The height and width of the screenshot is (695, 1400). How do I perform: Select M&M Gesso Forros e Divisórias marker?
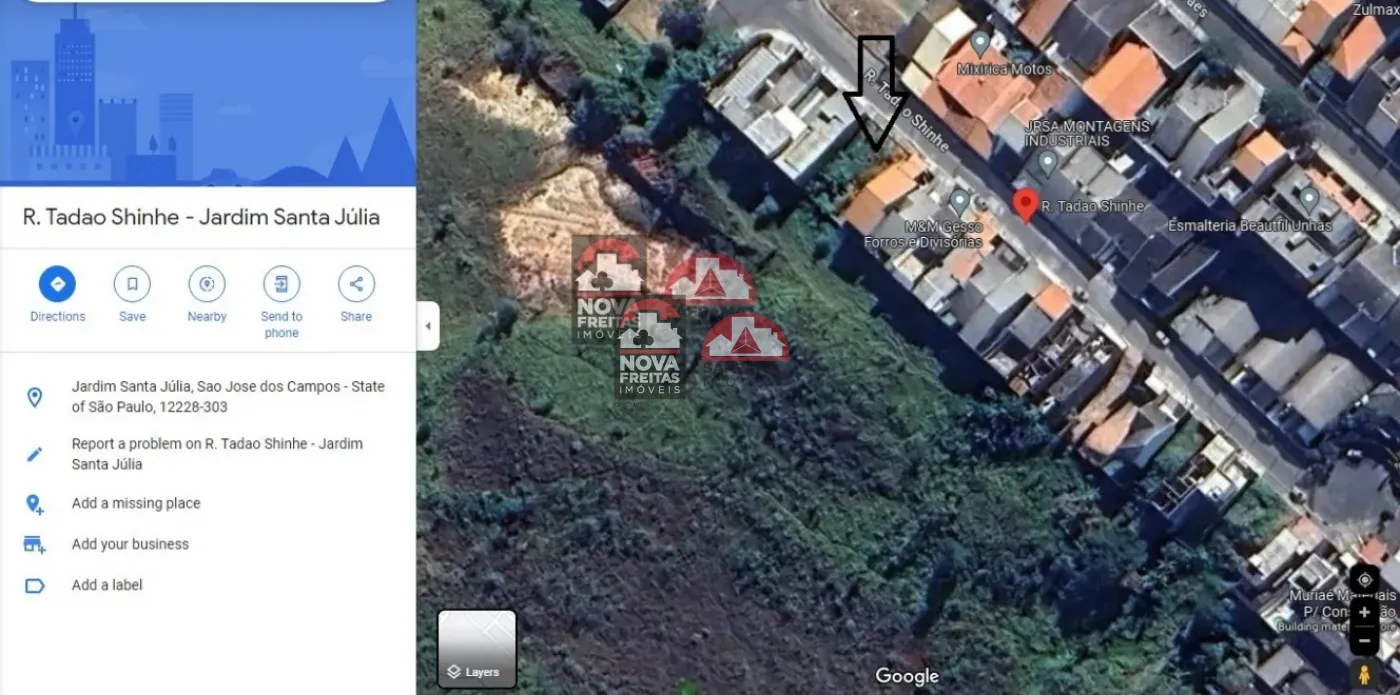tap(959, 203)
